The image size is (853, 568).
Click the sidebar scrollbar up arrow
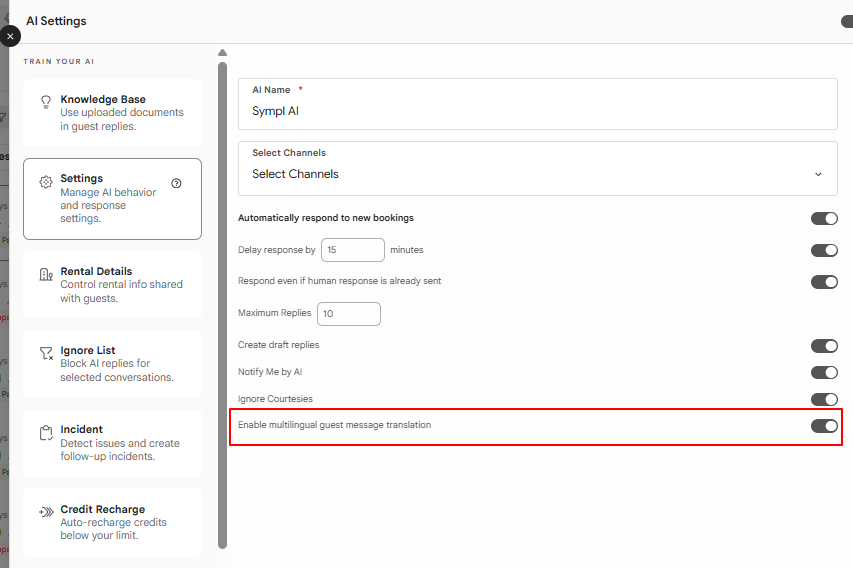point(222,53)
